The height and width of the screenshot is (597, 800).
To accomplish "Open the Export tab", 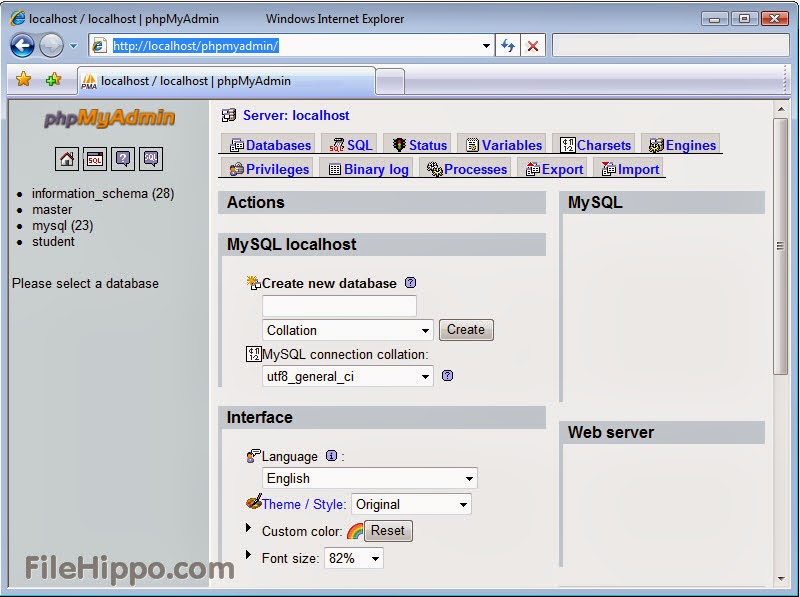I will point(554,169).
